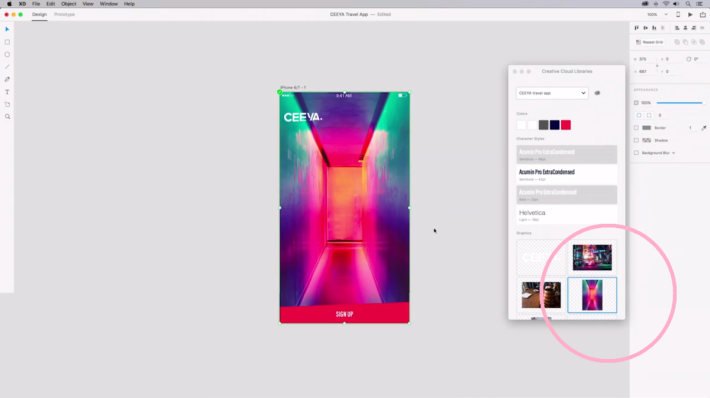
Task: Expand the Background Blur options arrow
Action: [674, 153]
